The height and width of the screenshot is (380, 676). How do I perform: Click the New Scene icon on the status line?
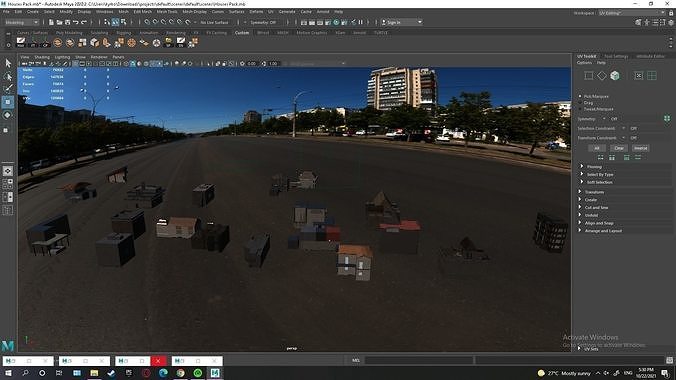(x=51, y=22)
